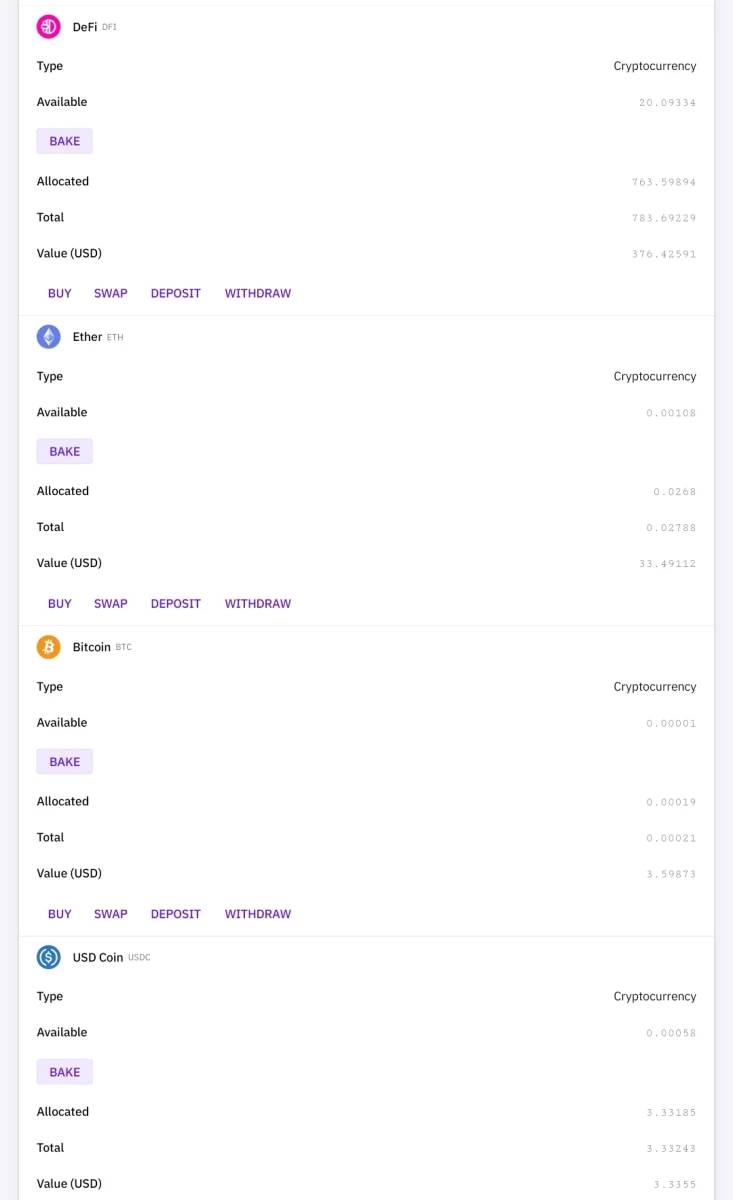Screen dimensions: 733x1200
Task: Open DEPOSIT for Bitcoin
Action: pyautogui.click(x=176, y=914)
